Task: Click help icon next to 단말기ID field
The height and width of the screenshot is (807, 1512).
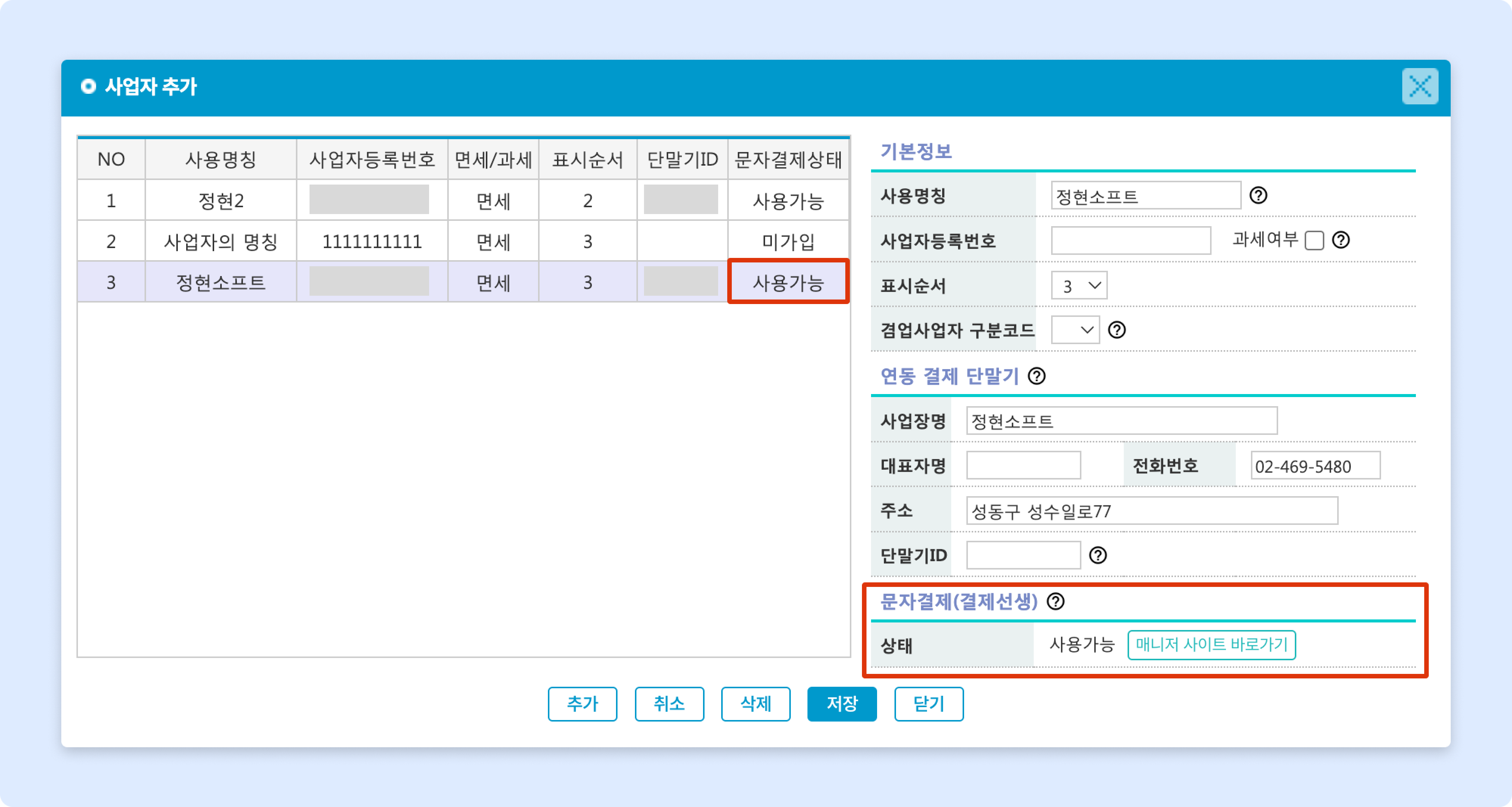Action: click(x=1098, y=555)
